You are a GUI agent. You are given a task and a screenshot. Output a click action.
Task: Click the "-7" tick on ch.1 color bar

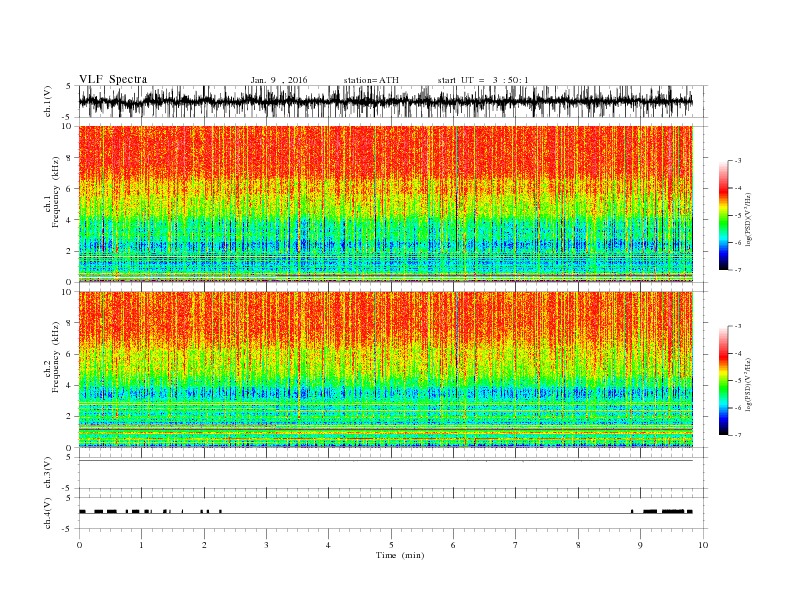738,270
